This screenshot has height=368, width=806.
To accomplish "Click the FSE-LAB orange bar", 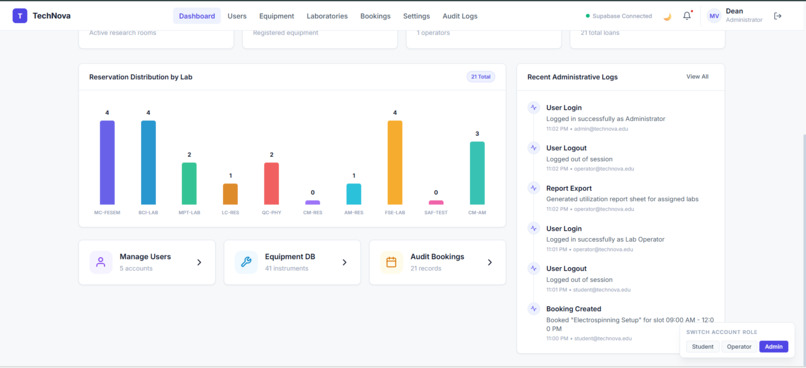I will click(x=395, y=162).
